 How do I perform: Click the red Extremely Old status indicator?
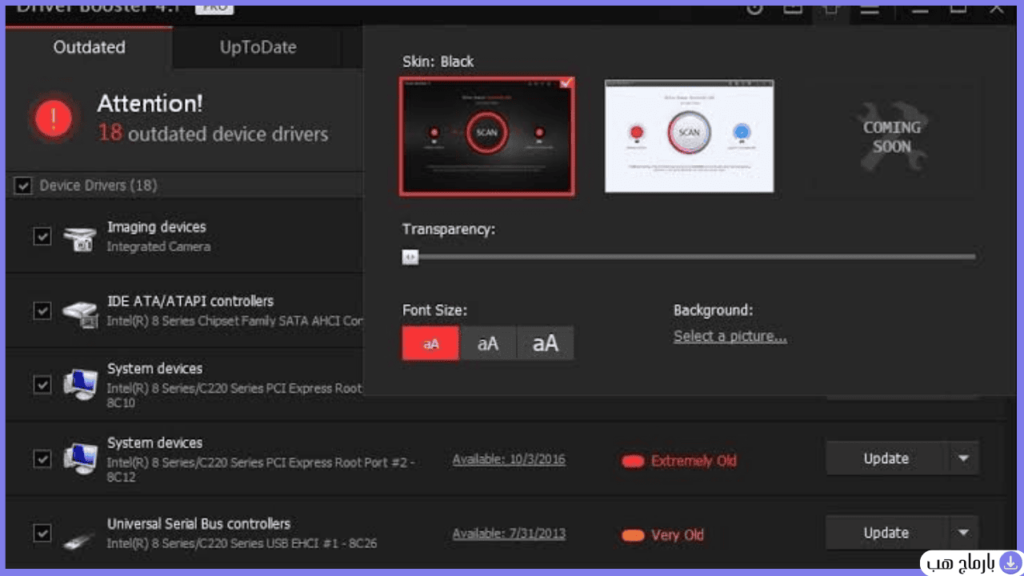pos(632,462)
